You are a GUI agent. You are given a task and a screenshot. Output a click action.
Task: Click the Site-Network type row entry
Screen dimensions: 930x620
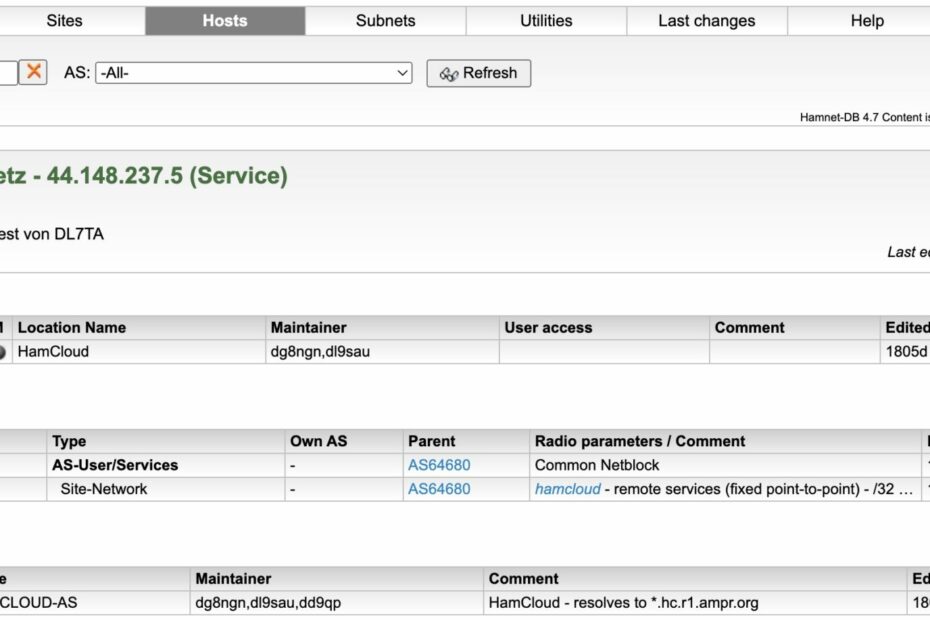[x=104, y=489]
